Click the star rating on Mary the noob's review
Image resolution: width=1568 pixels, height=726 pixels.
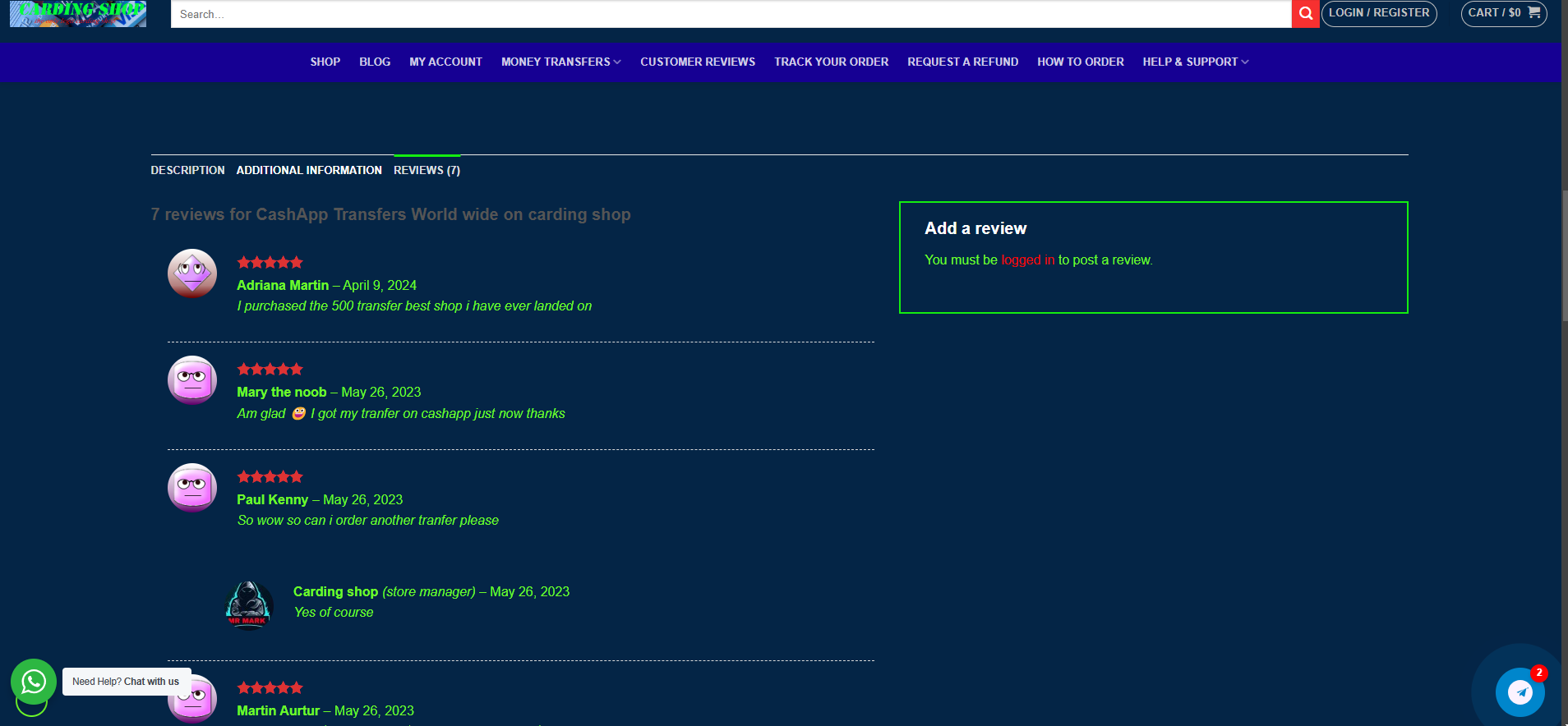[270, 370]
